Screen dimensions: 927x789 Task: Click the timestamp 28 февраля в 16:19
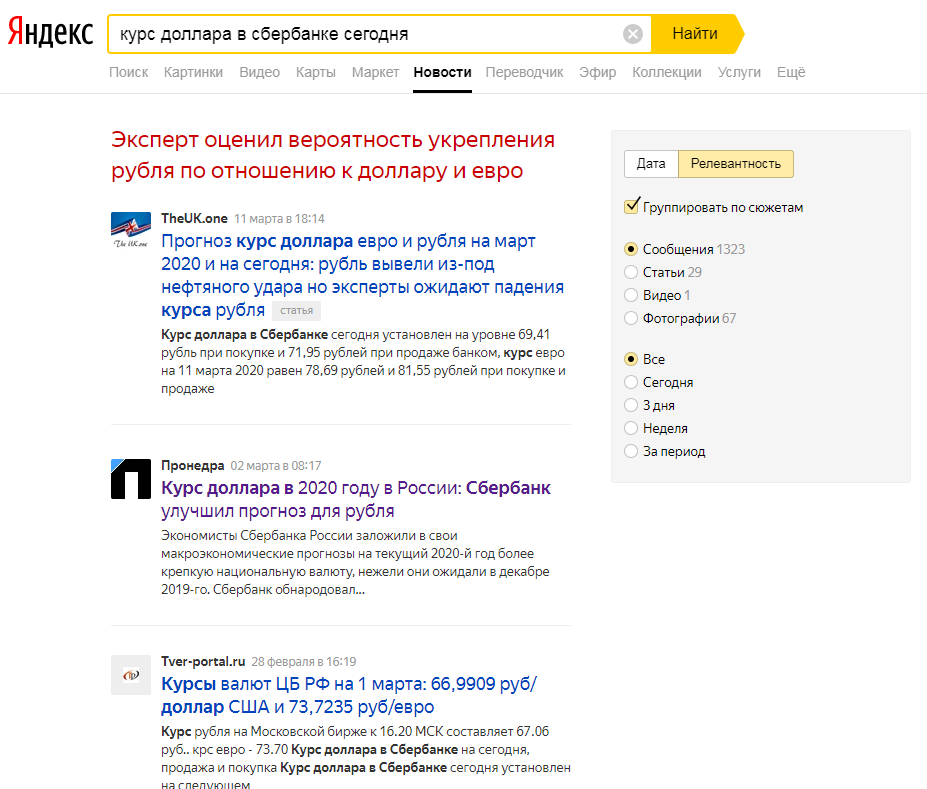pyautogui.click(x=304, y=661)
